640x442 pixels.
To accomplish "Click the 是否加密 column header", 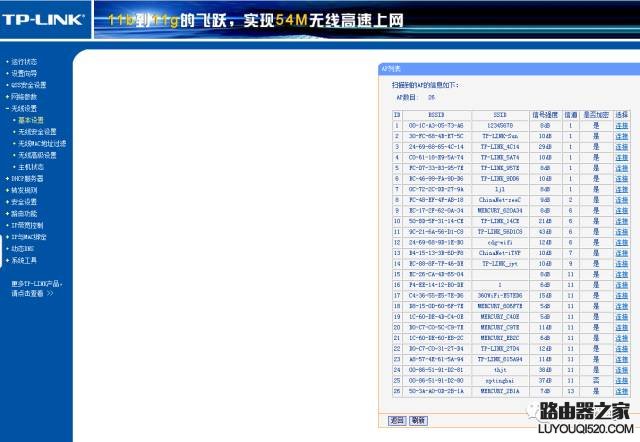I will (x=596, y=115).
